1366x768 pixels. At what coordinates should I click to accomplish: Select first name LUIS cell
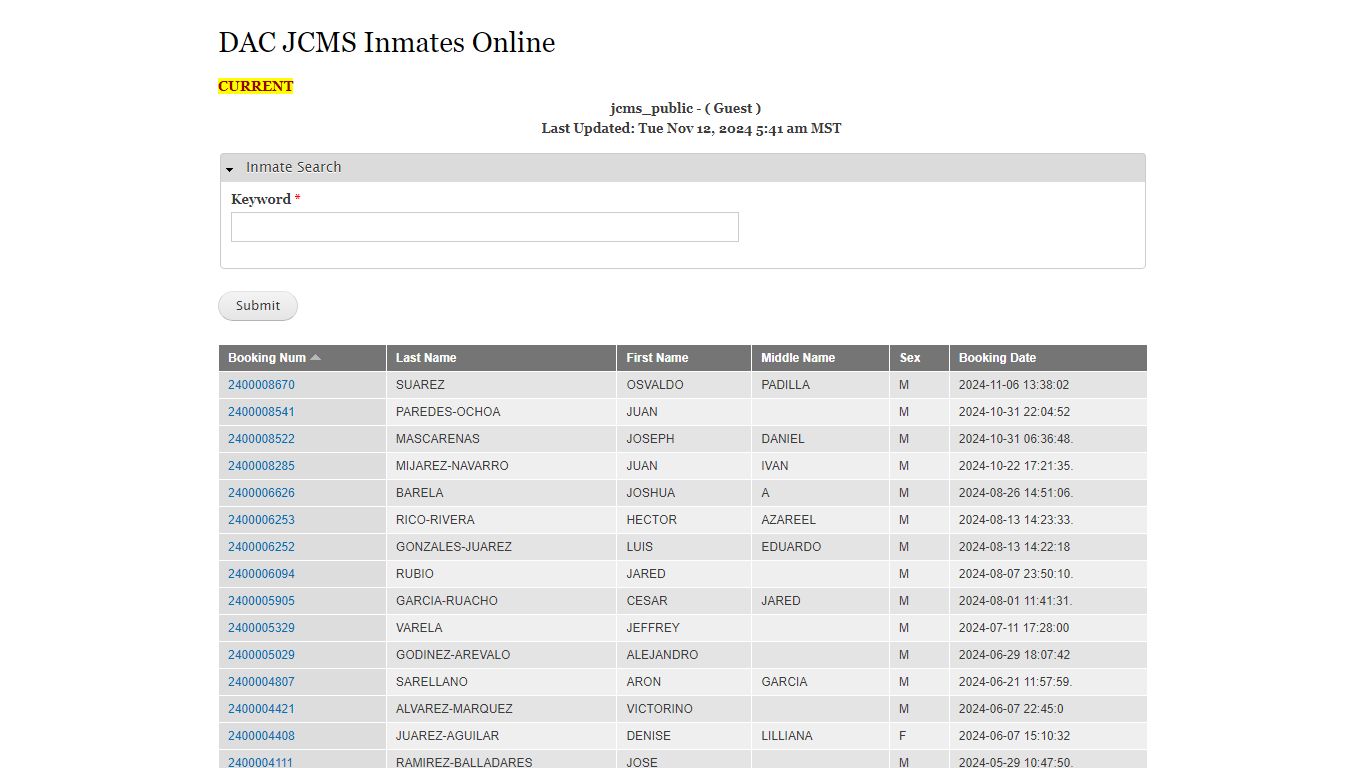(684, 547)
